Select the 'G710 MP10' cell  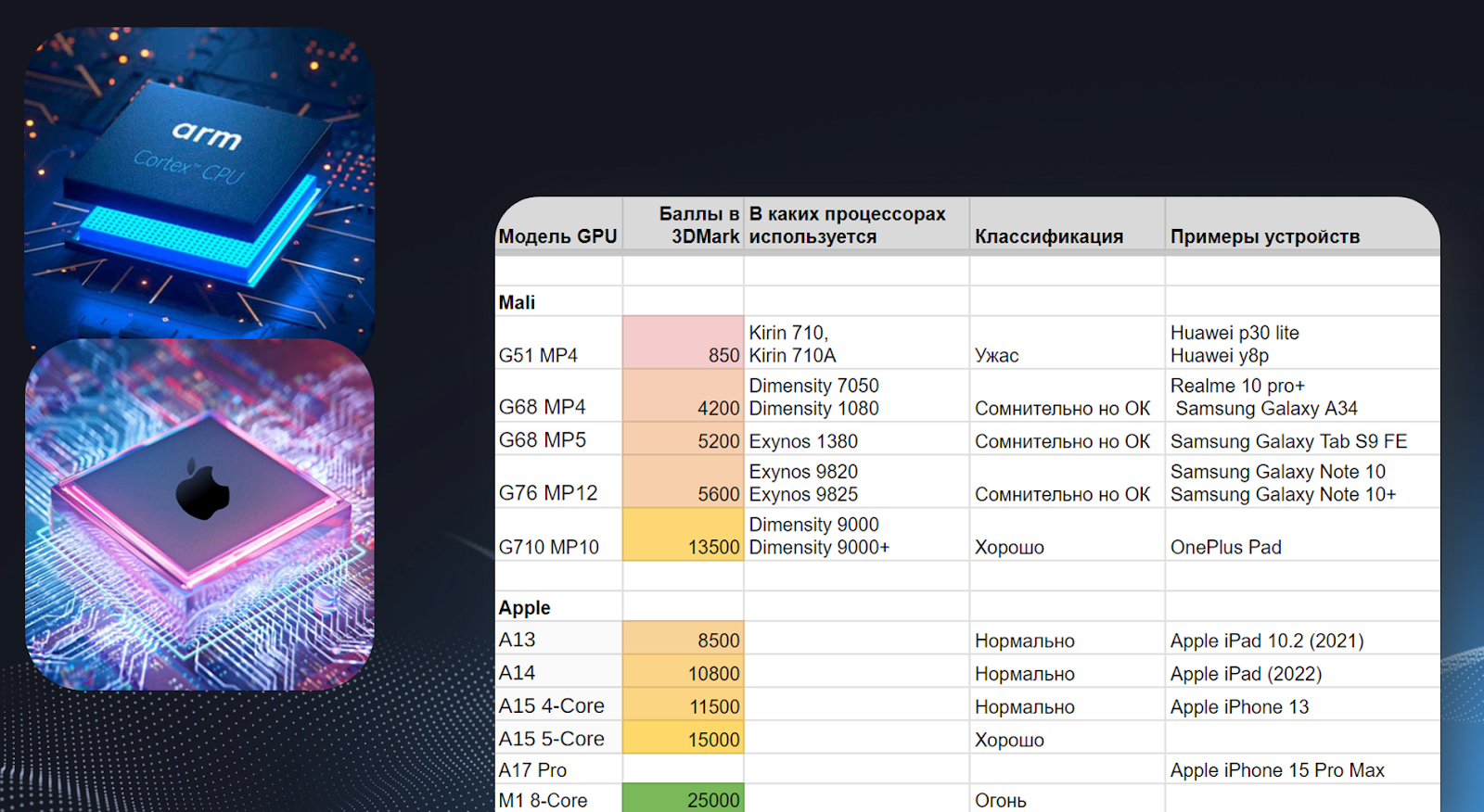558,534
